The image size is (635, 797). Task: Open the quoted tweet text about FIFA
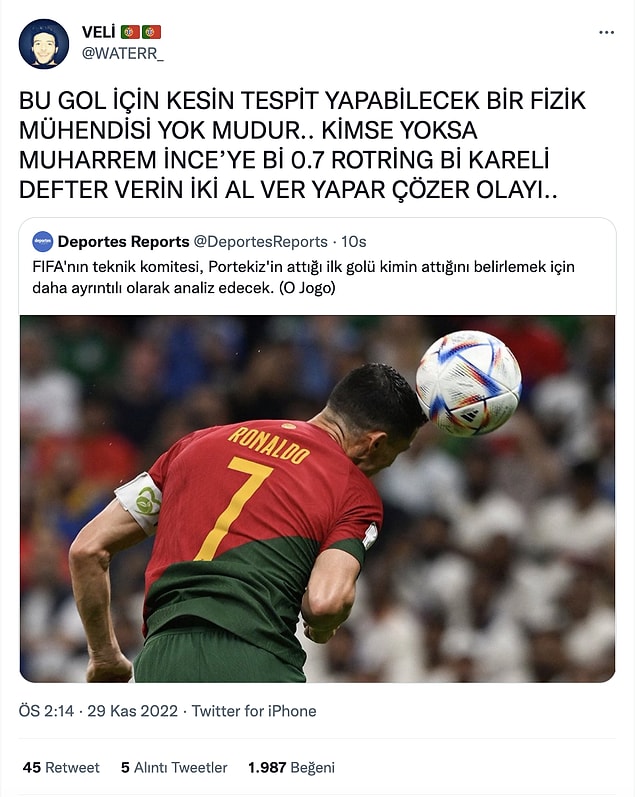point(304,278)
